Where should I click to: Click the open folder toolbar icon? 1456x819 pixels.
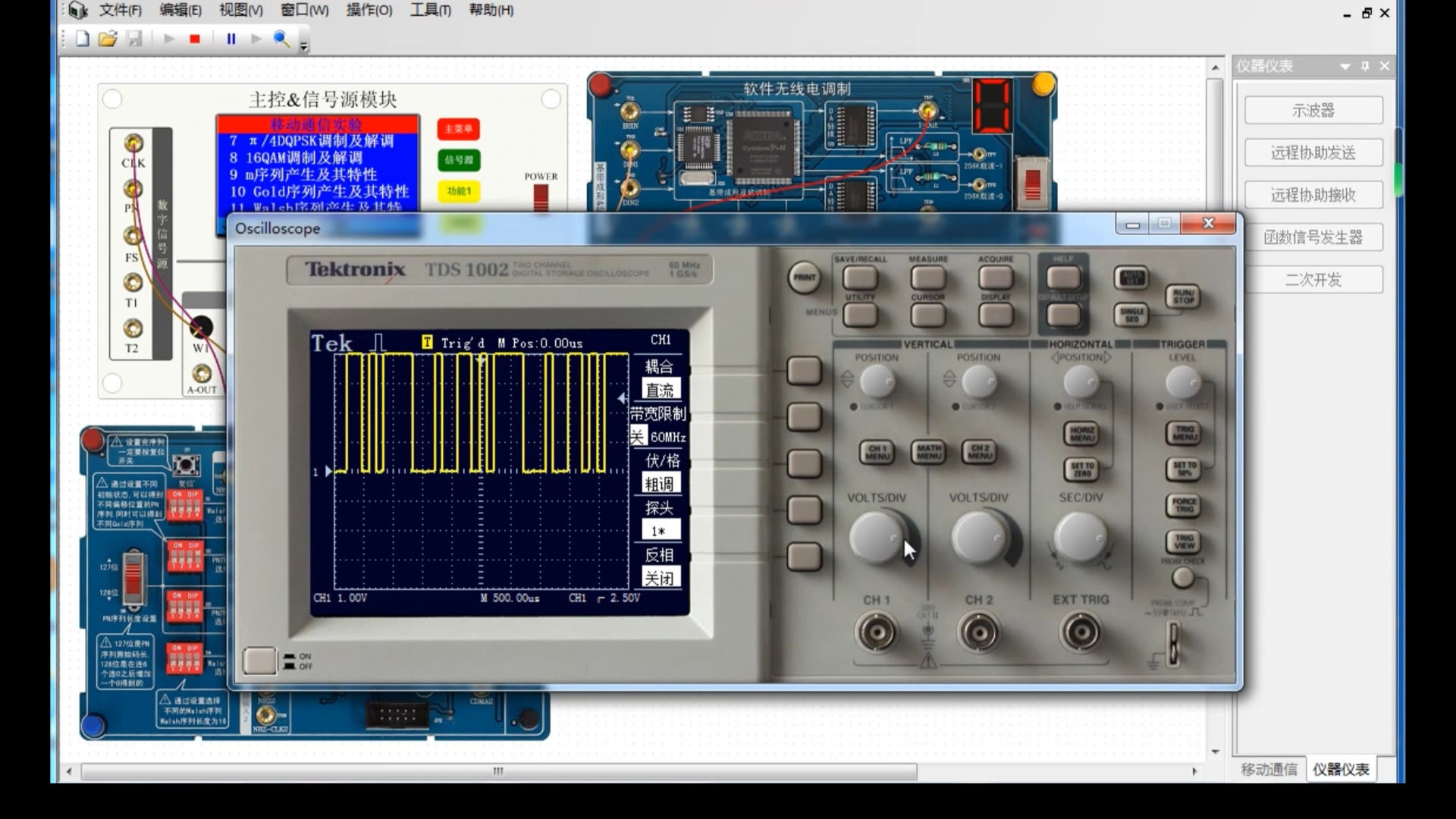pyautogui.click(x=108, y=39)
